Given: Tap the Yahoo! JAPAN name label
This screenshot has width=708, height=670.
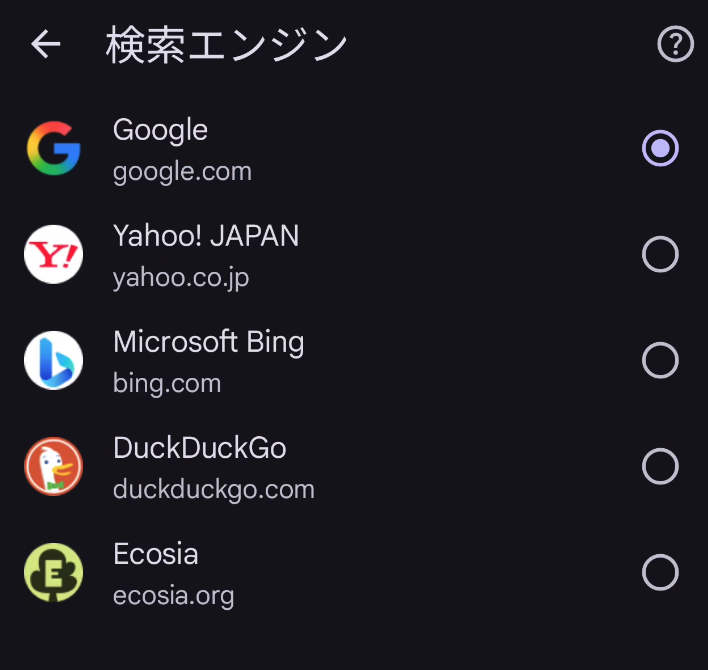Looking at the screenshot, I should [206, 236].
